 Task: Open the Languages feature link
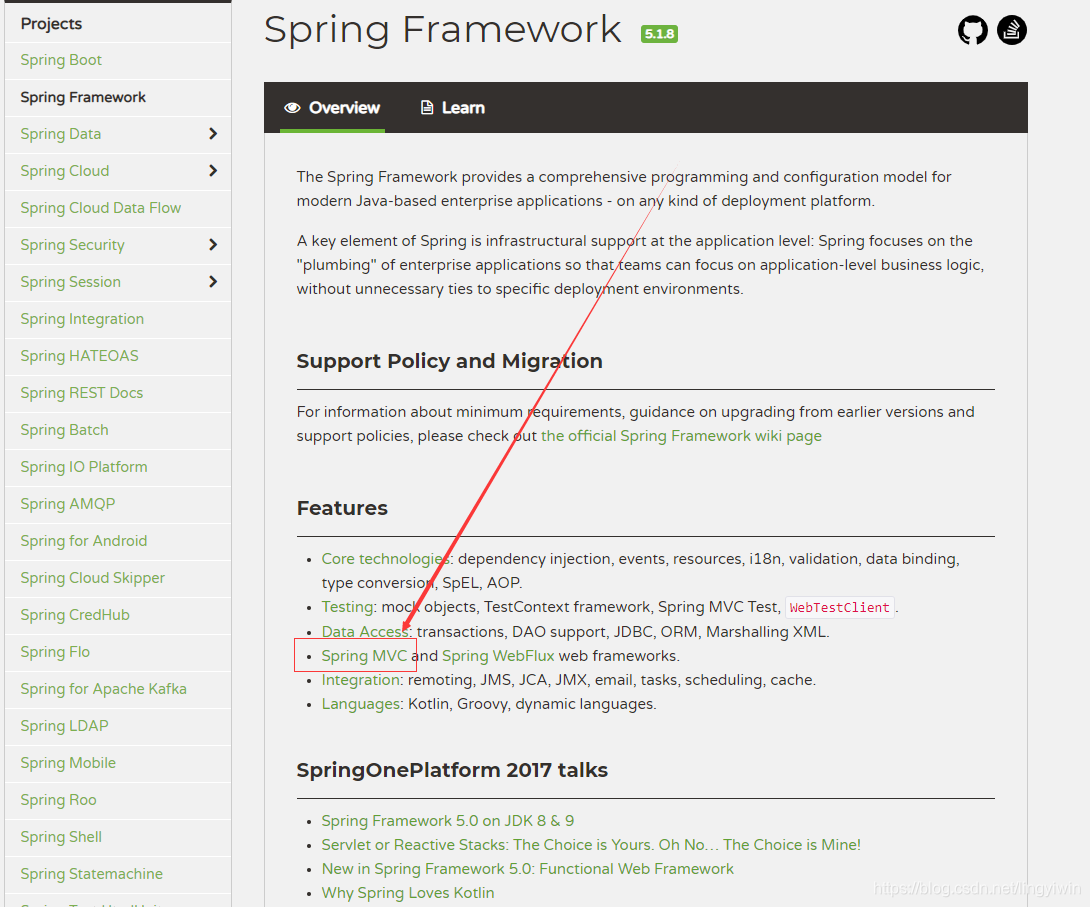tap(361, 704)
